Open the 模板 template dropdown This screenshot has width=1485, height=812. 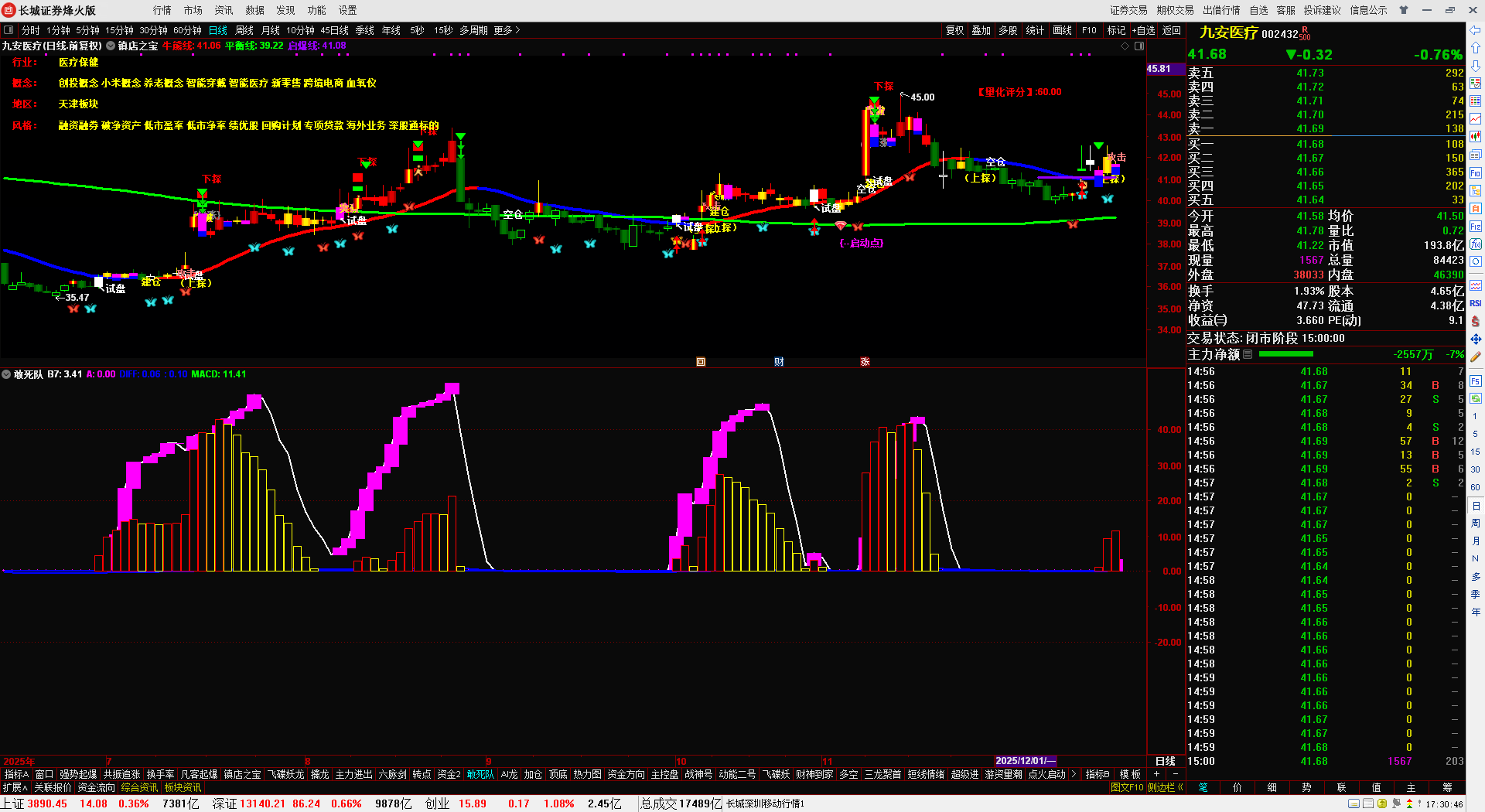point(1131,774)
